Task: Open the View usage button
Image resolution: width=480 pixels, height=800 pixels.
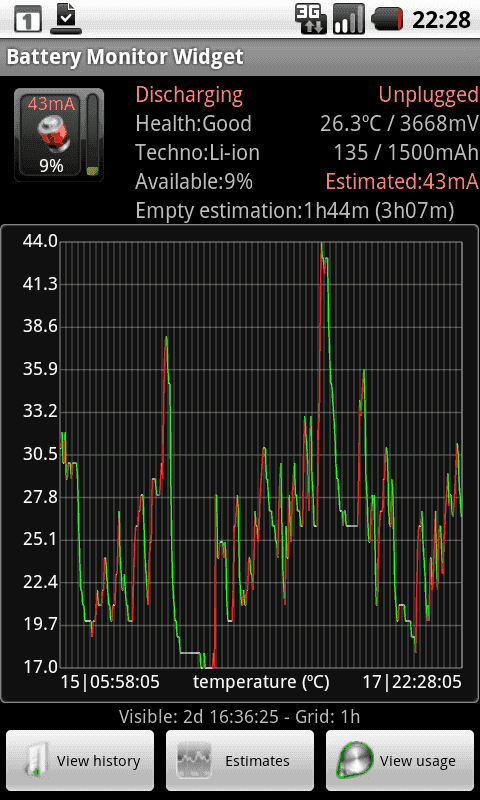Action: (400, 760)
